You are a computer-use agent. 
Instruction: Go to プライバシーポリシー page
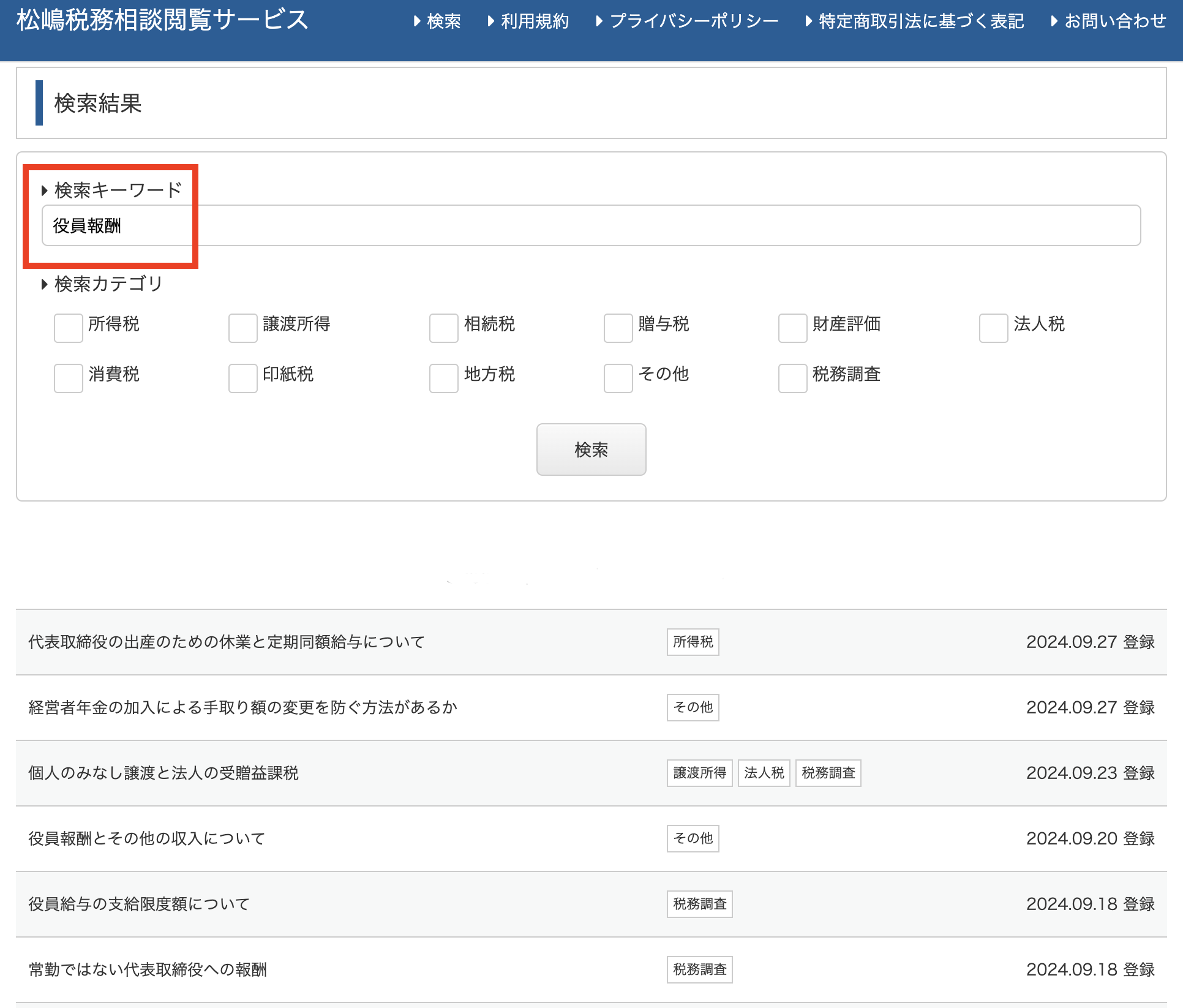coord(687,21)
